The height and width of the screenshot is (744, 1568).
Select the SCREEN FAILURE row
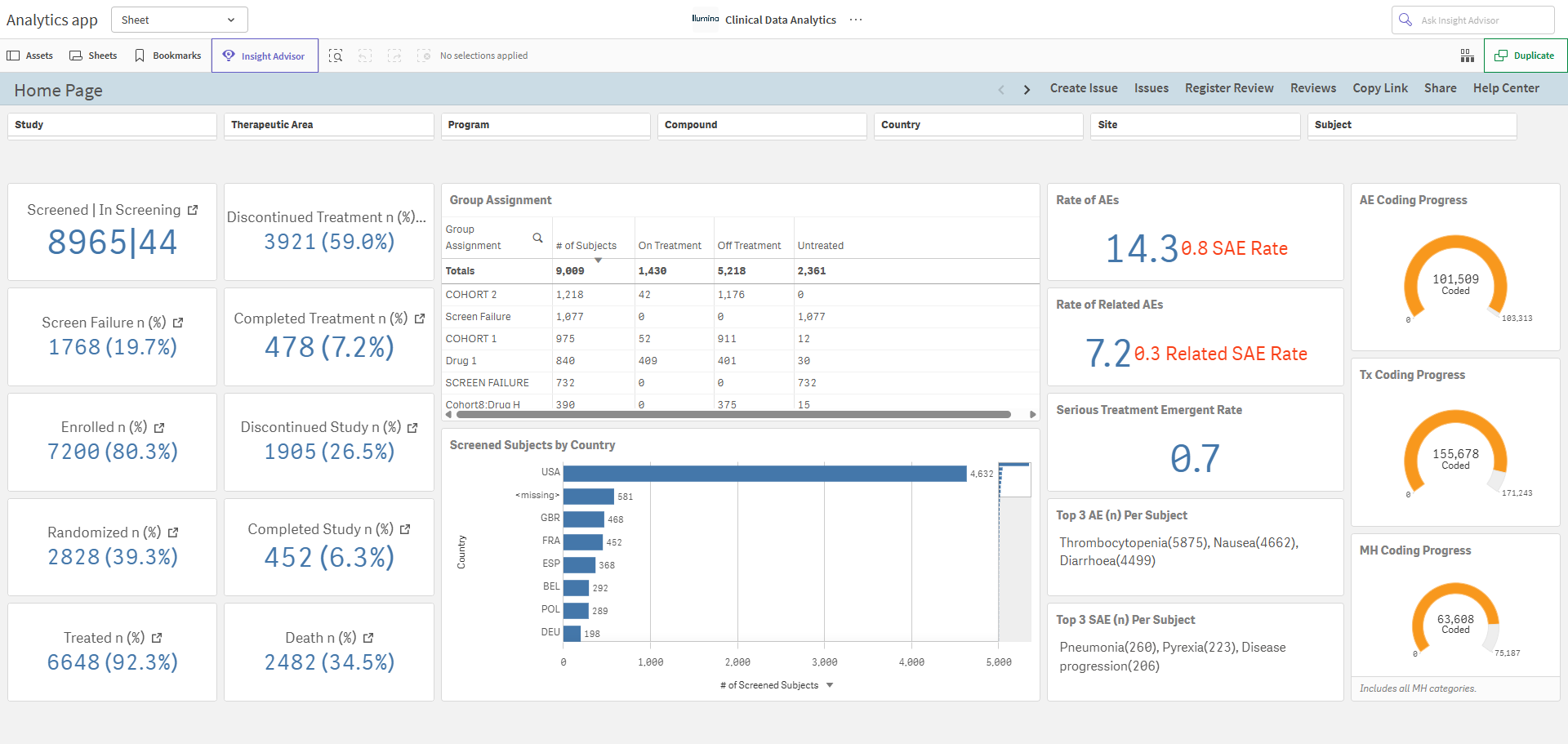point(741,383)
